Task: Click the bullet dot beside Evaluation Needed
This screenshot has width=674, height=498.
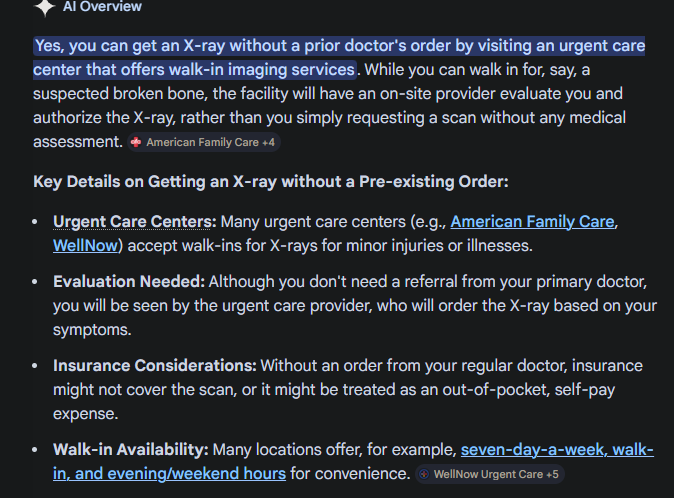Action: (38, 283)
